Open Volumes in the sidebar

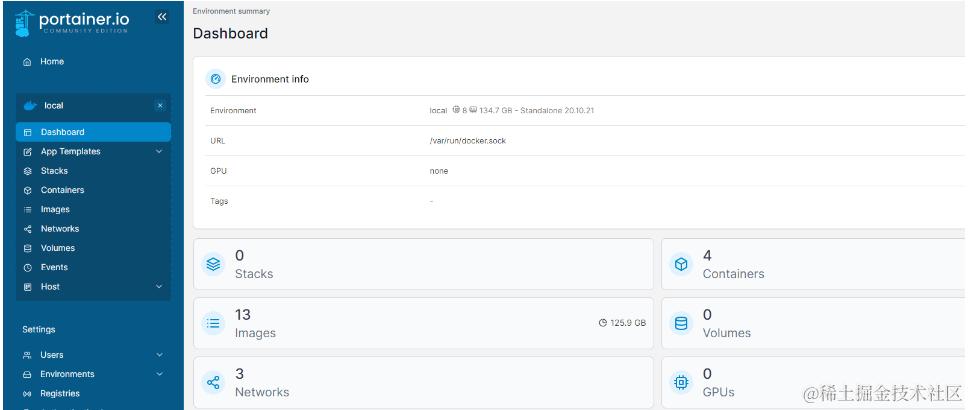tap(57, 248)
